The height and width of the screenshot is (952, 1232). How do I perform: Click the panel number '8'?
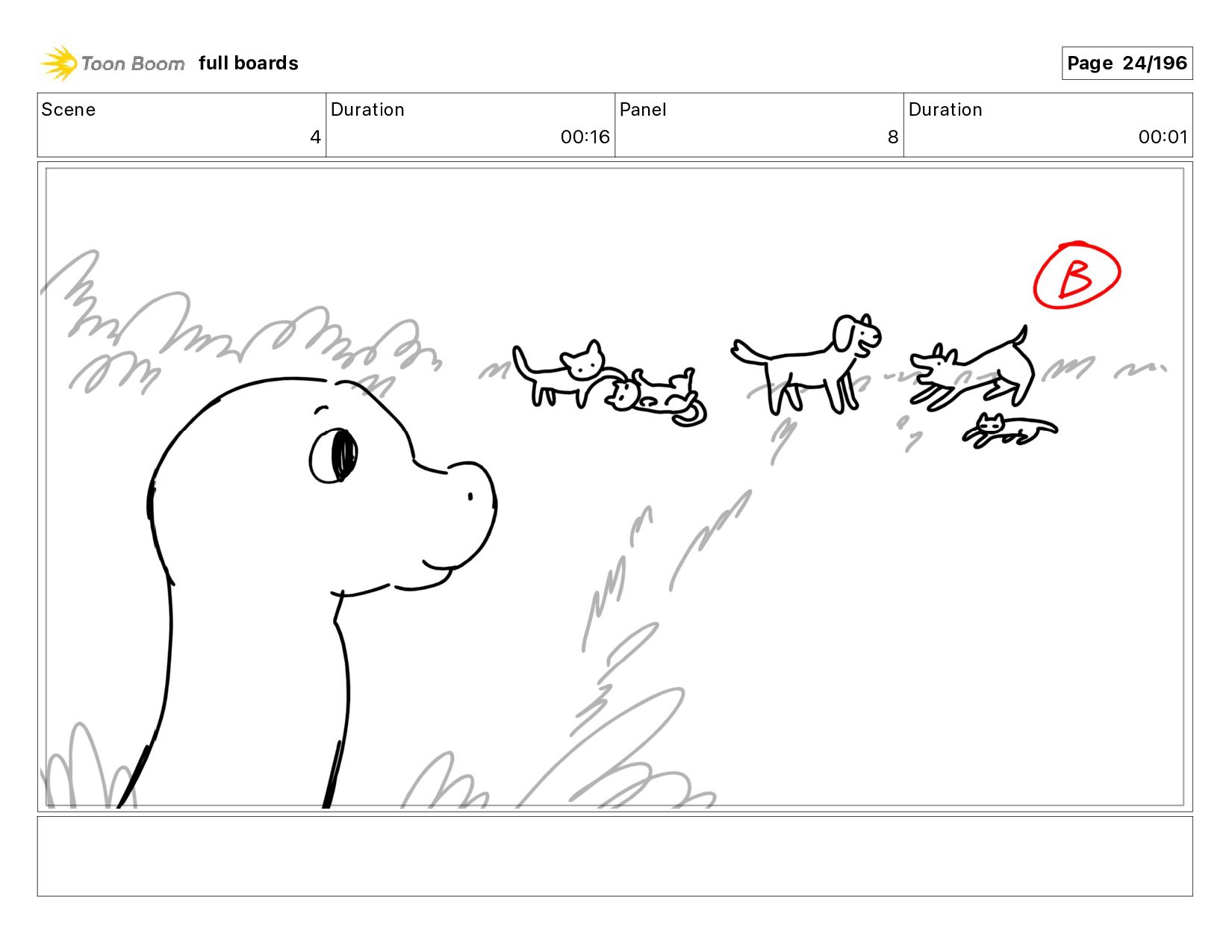coord(892,137)
